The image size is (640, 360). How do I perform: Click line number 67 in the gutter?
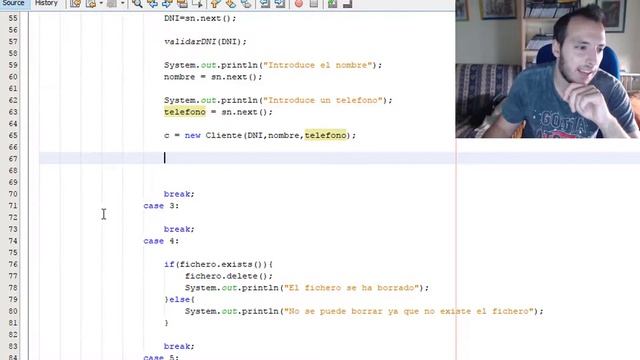[x=13, y=159]
